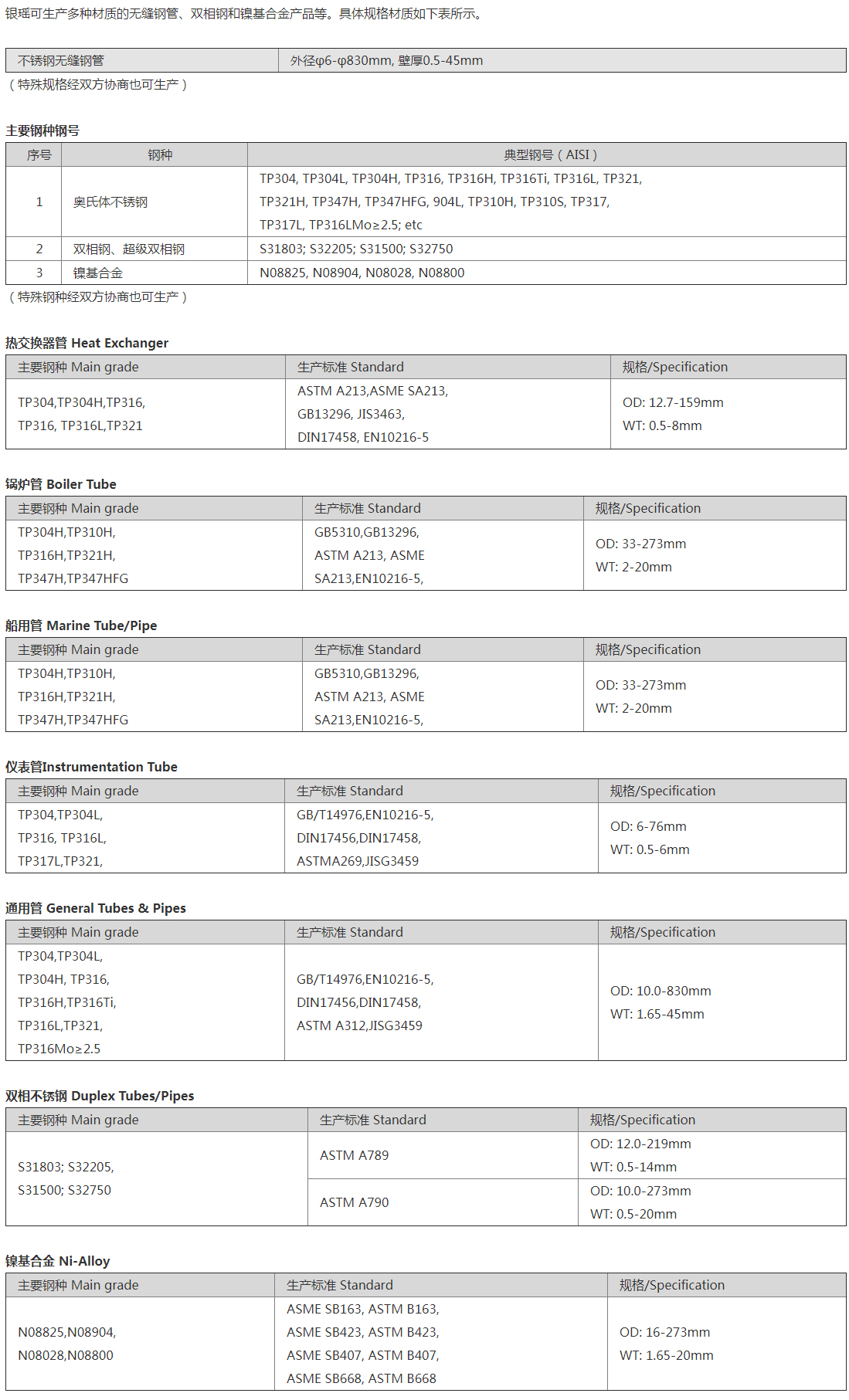Click the 双相钢、超级双相钢 cell
Image resolution: width=849 pixels, height=1400 pixels.
tap(155, 249)
